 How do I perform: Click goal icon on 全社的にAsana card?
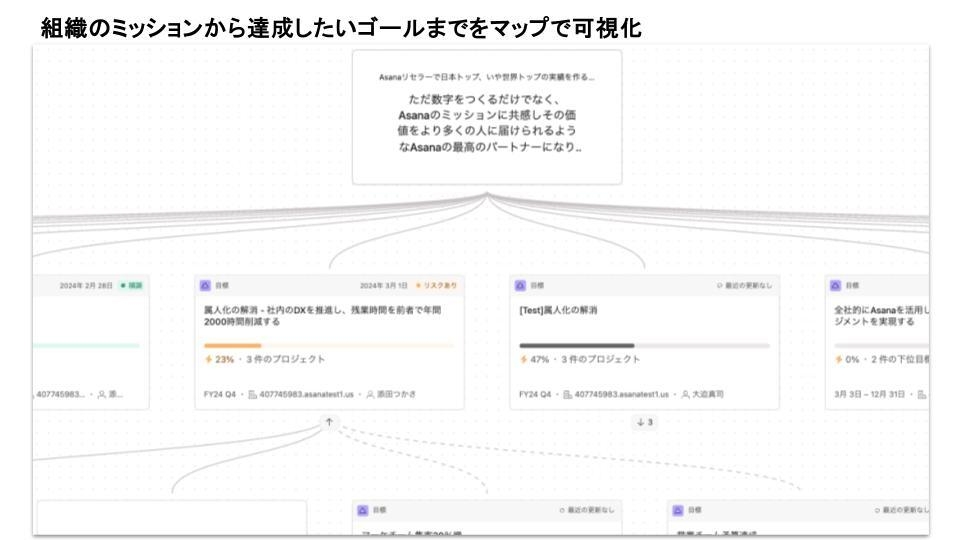(x=837, y=285)
